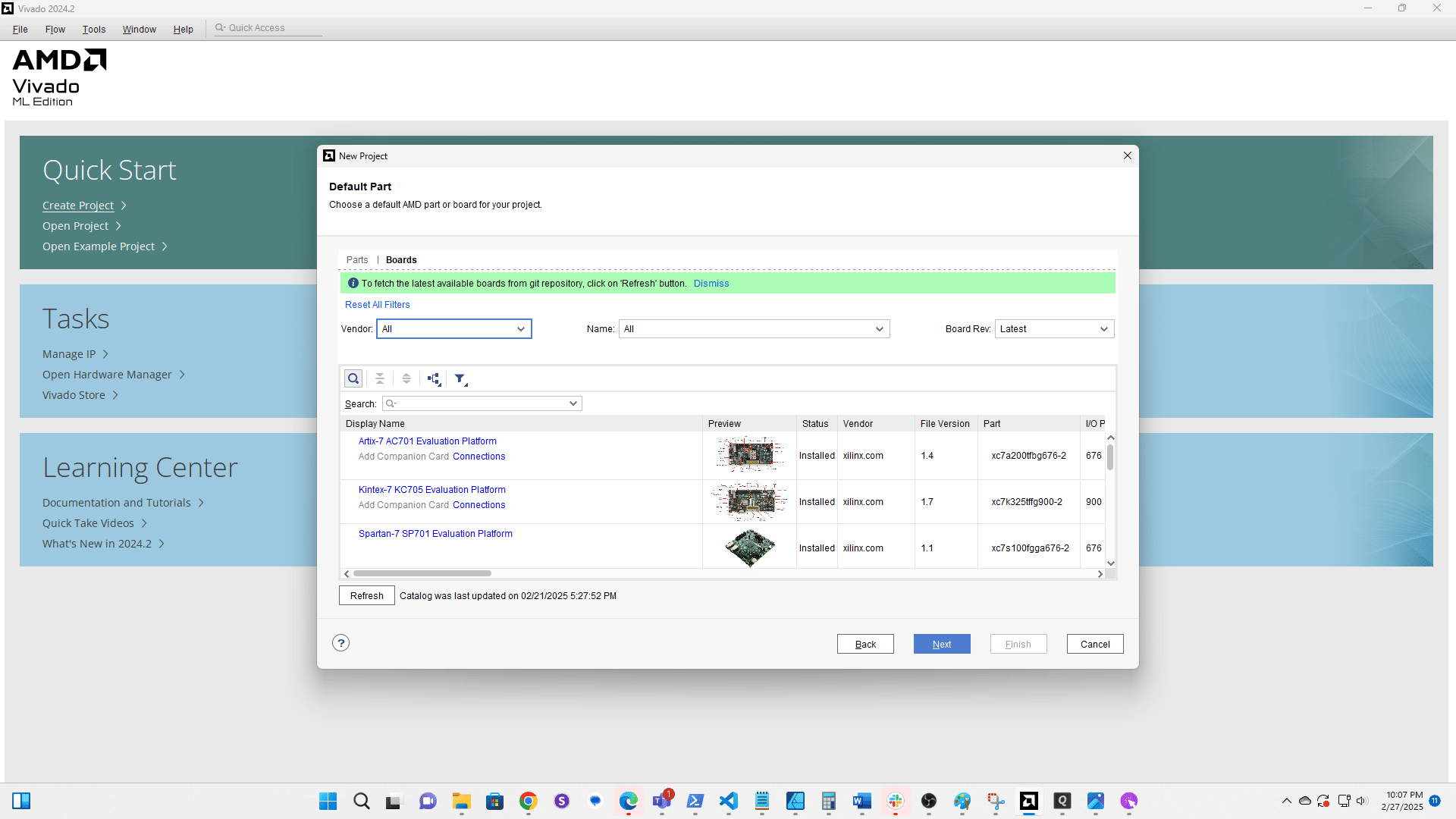This screenshot has width=1456, height=819.
Task: Click the Refresh catalog button
Action: point(366,596)
